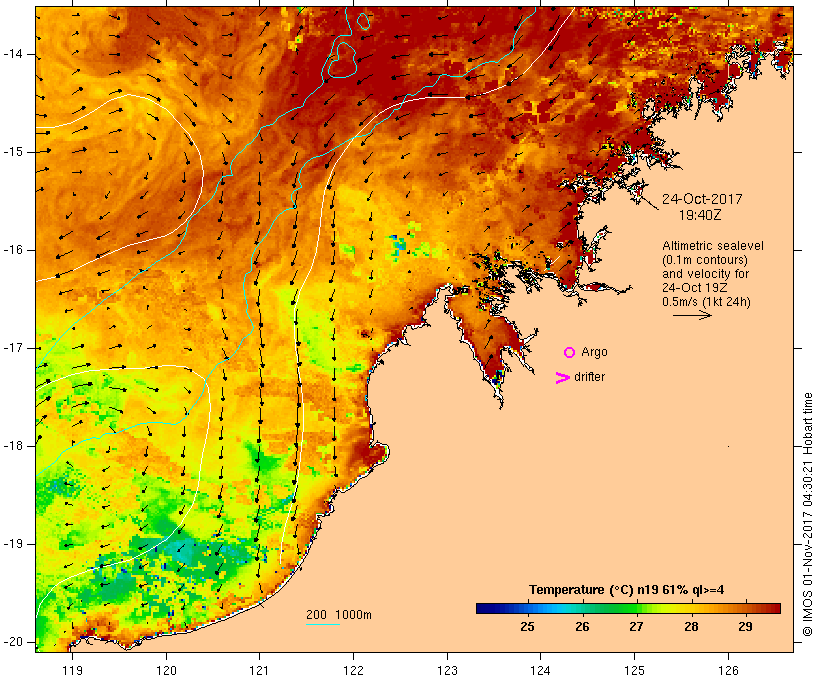Viewport: 820px width, 680px height.
Task: Click the -15 latitude axis label
Action: (13, 152)
